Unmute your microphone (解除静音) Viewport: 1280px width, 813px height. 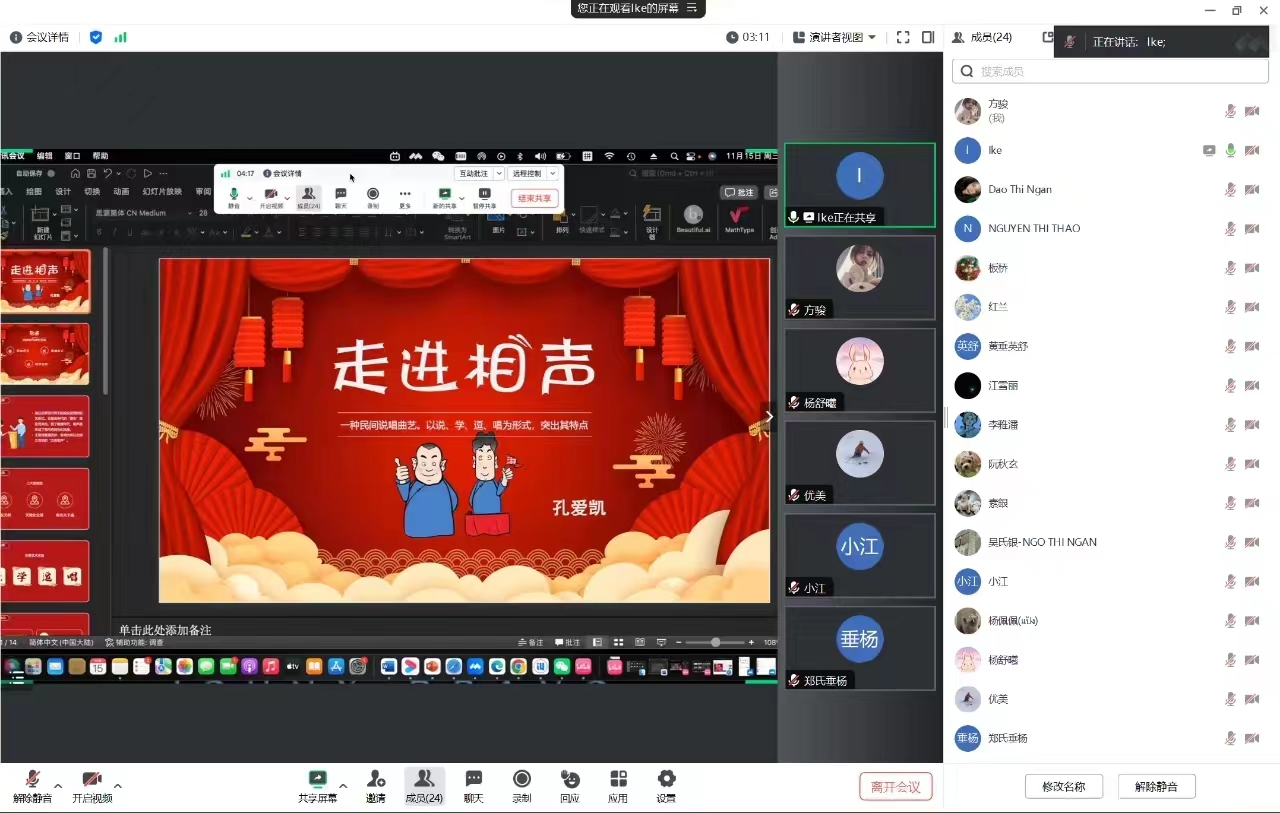click(32, 780)
